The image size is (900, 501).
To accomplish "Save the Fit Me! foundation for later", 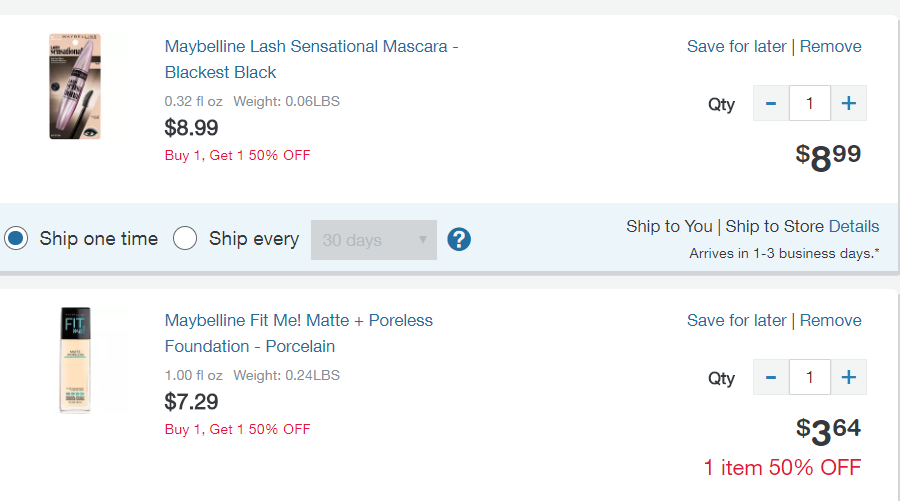I will 737,320.
